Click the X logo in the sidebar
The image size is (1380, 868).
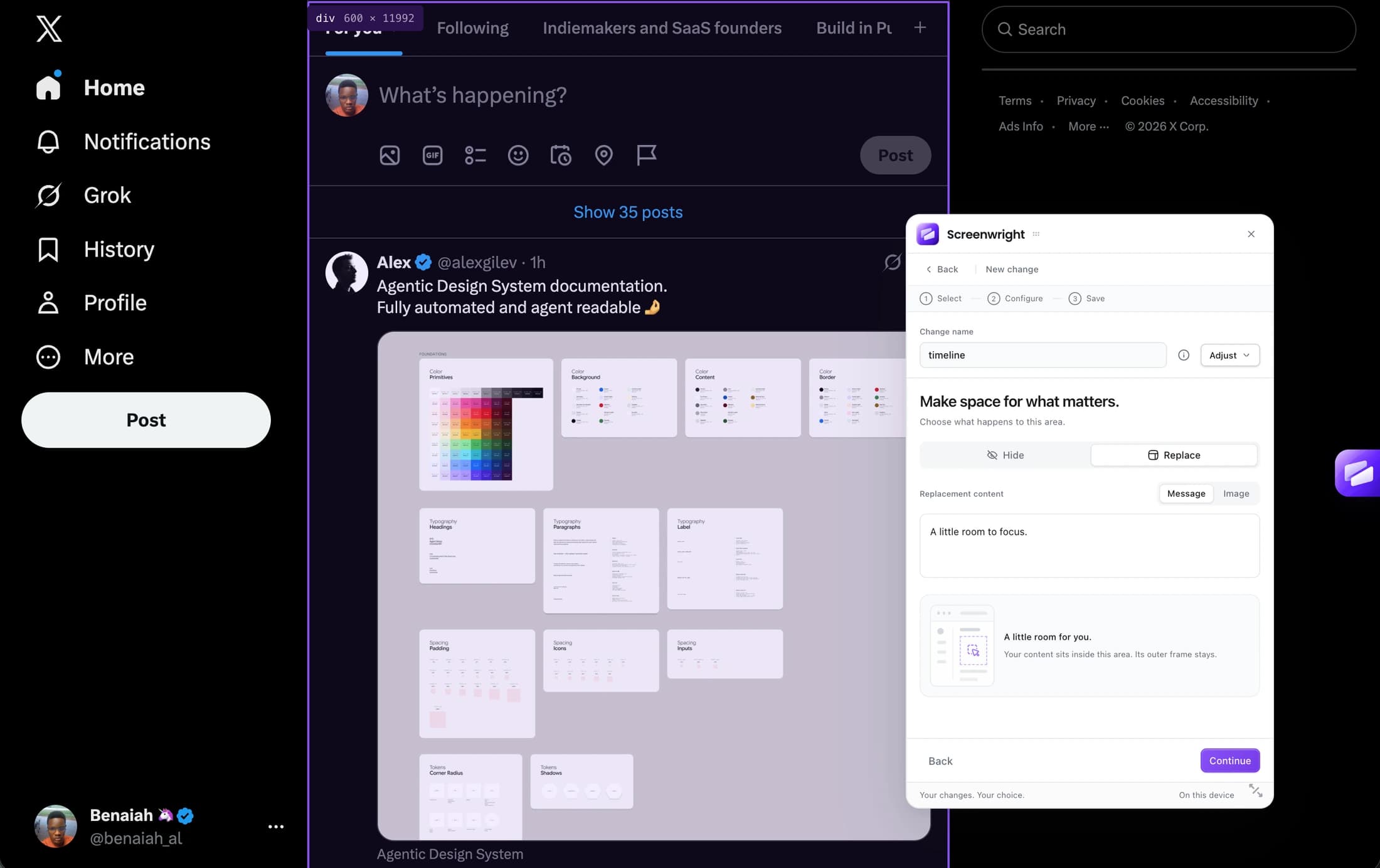[x=49, y=29]
